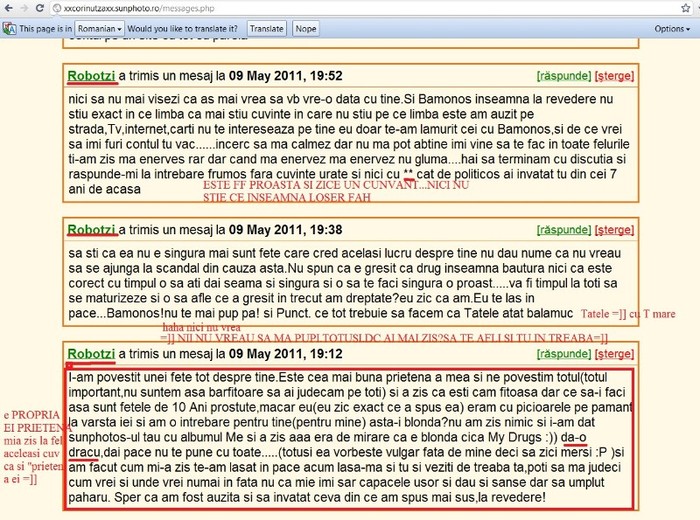Open the Romanian language dropdown
This screenshot has width=700, height=520.
[x=100, y=29]
